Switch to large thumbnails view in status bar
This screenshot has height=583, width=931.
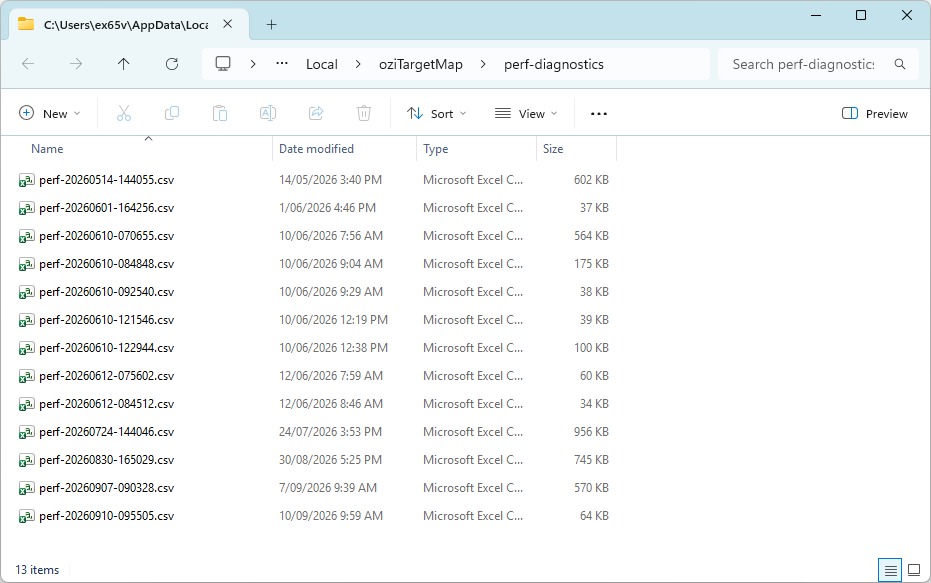[914, 571]
